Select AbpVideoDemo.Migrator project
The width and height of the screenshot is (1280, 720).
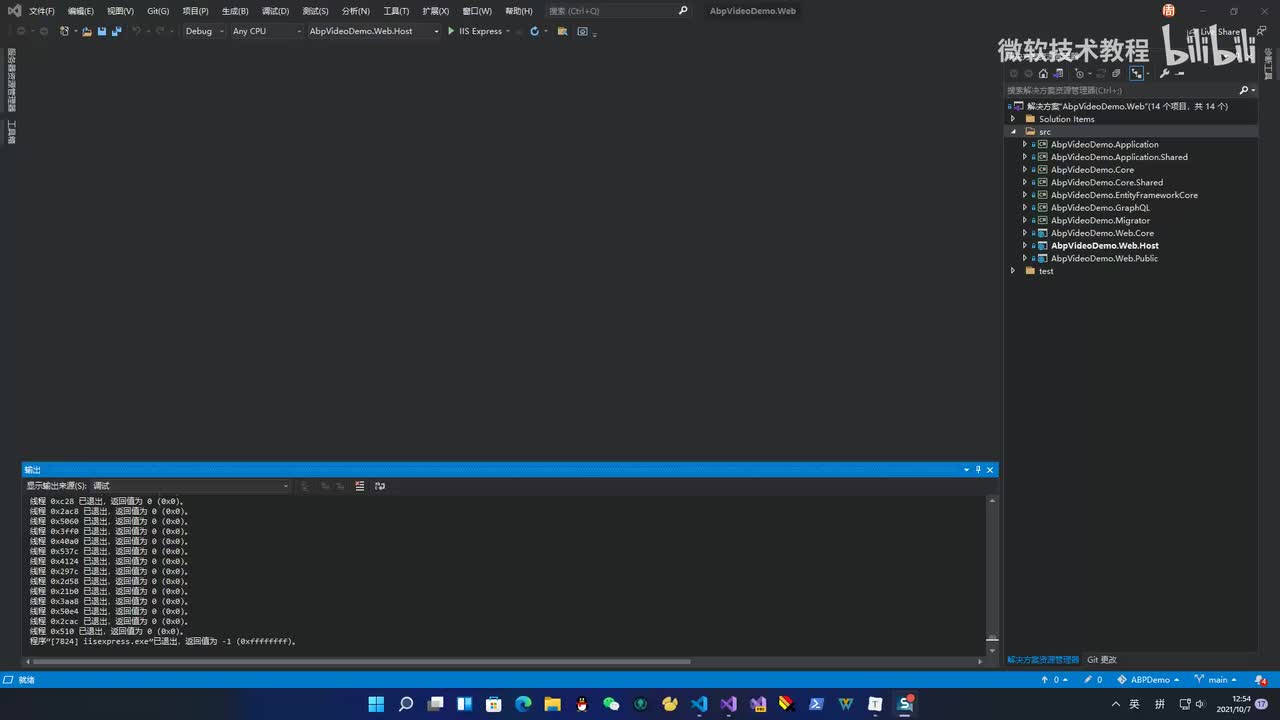(1100, 220)
